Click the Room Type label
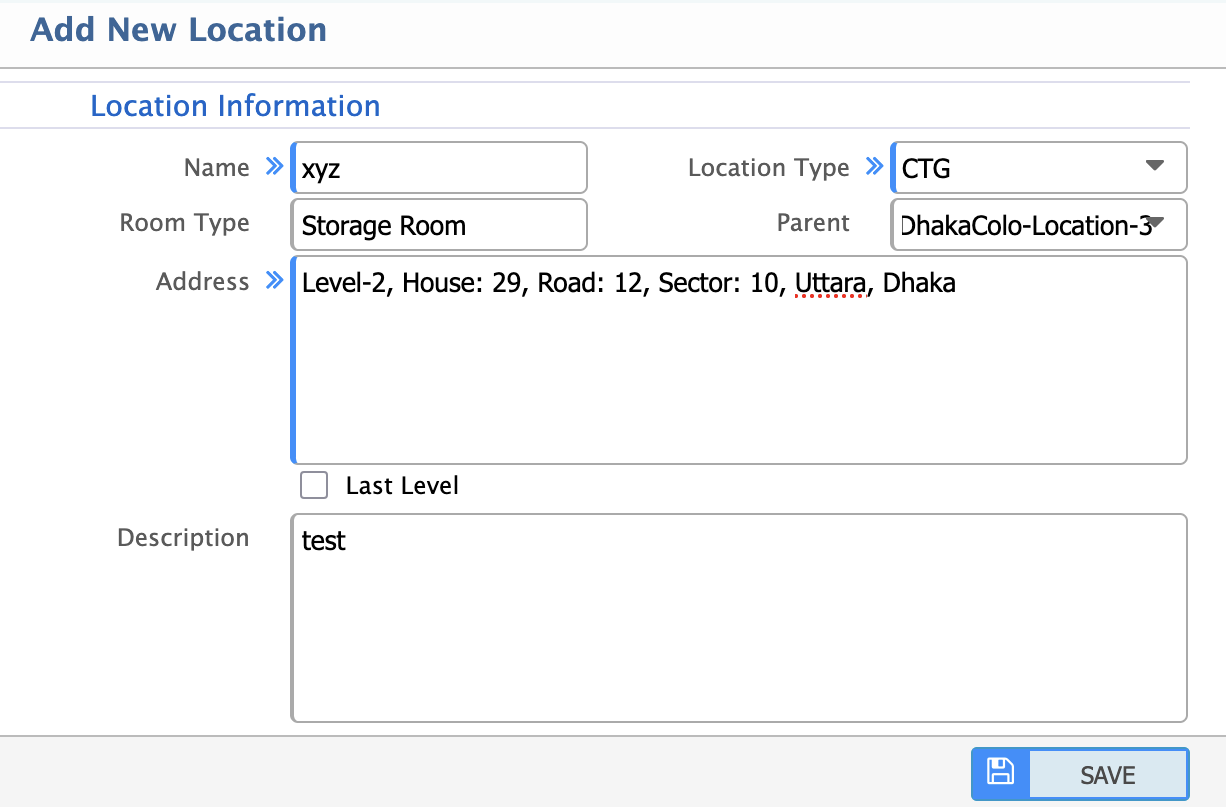Image resolution: width=1226 pixels, height=807 pixels. point(184,222)
